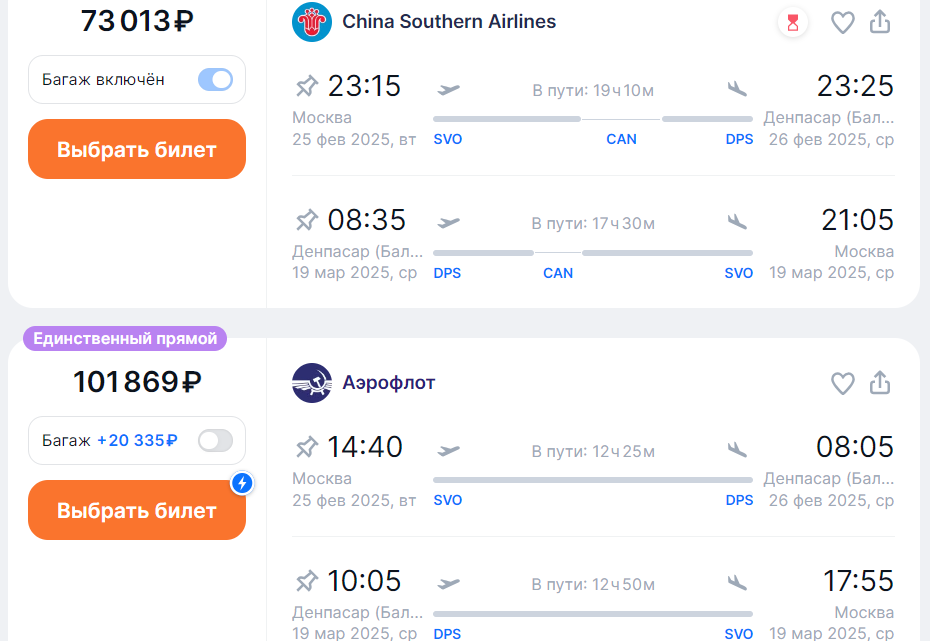Open the 'Единственный прямой' label
This screenshot has width=930, height=641.
pyautogui.click(x=125, y=339)
